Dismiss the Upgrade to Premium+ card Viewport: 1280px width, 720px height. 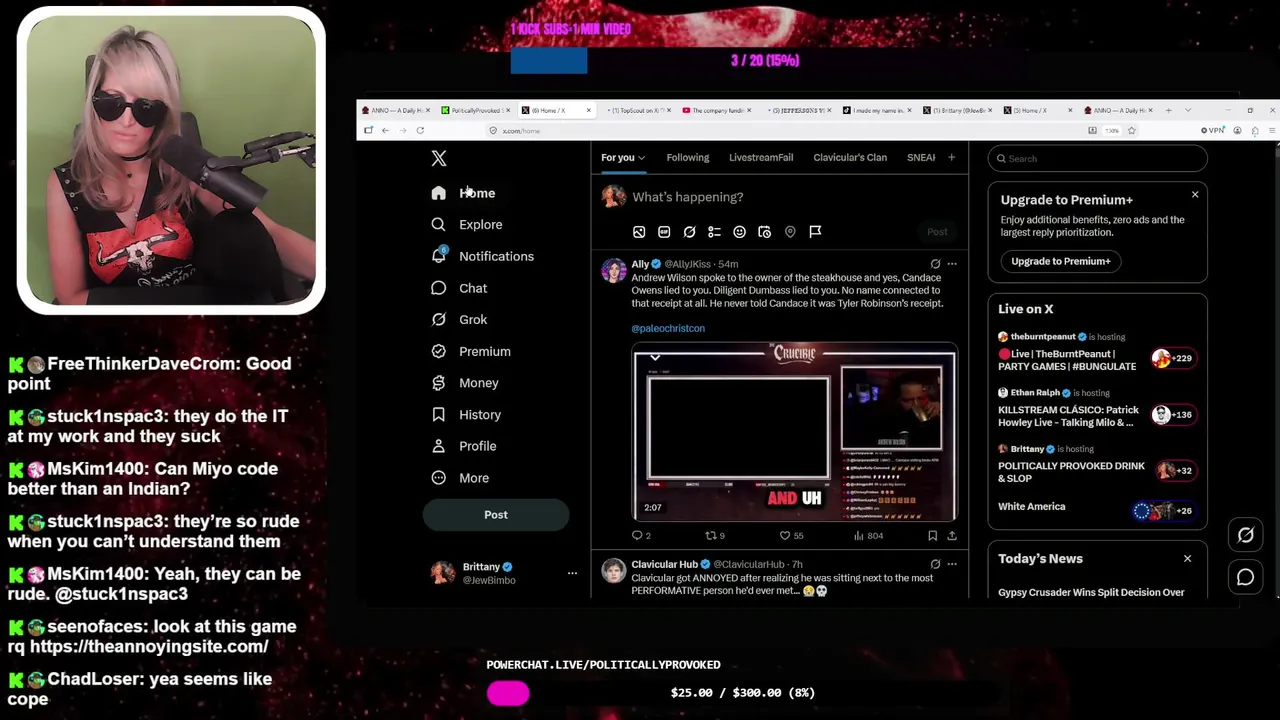(x=1195, y=194)
